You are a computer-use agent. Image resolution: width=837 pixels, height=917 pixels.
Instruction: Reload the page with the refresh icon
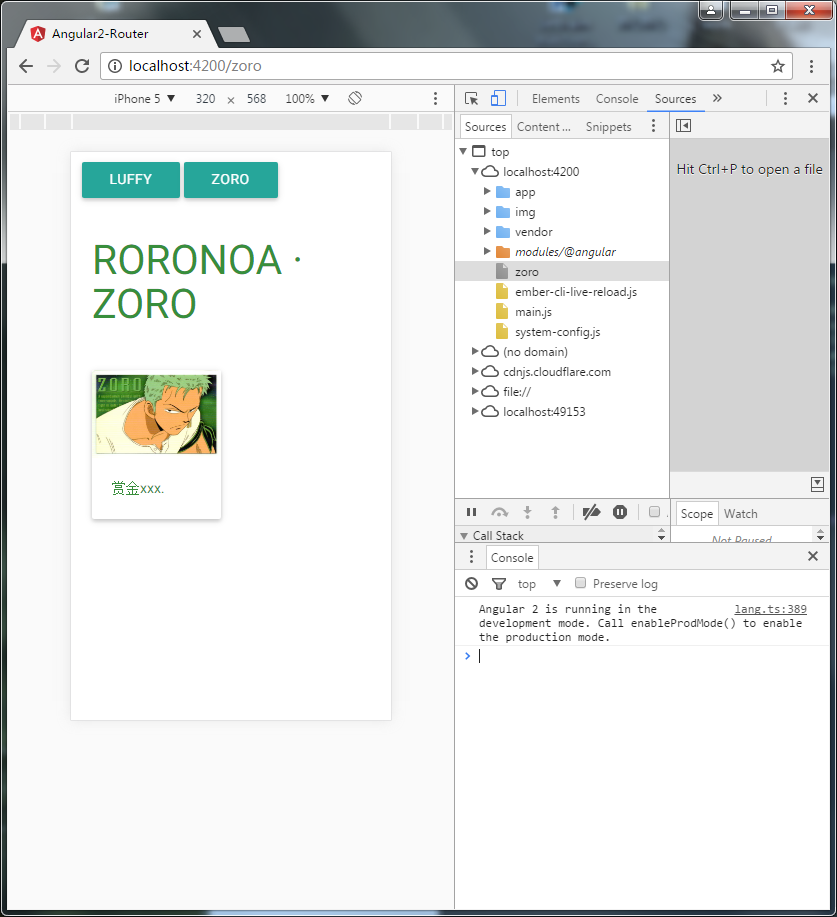[82, 66]
